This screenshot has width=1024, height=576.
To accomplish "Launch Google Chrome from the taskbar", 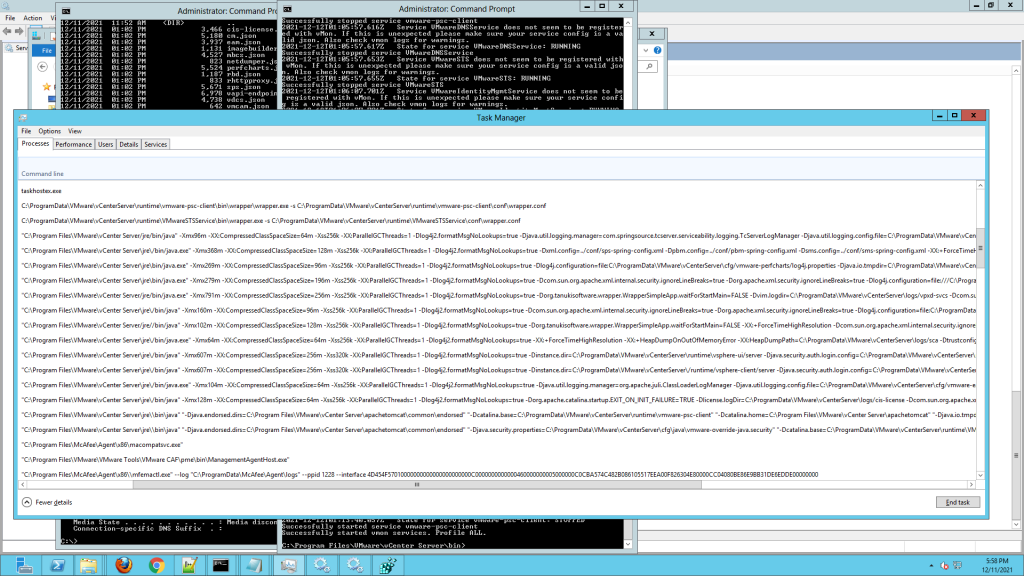I will [157, 565].
